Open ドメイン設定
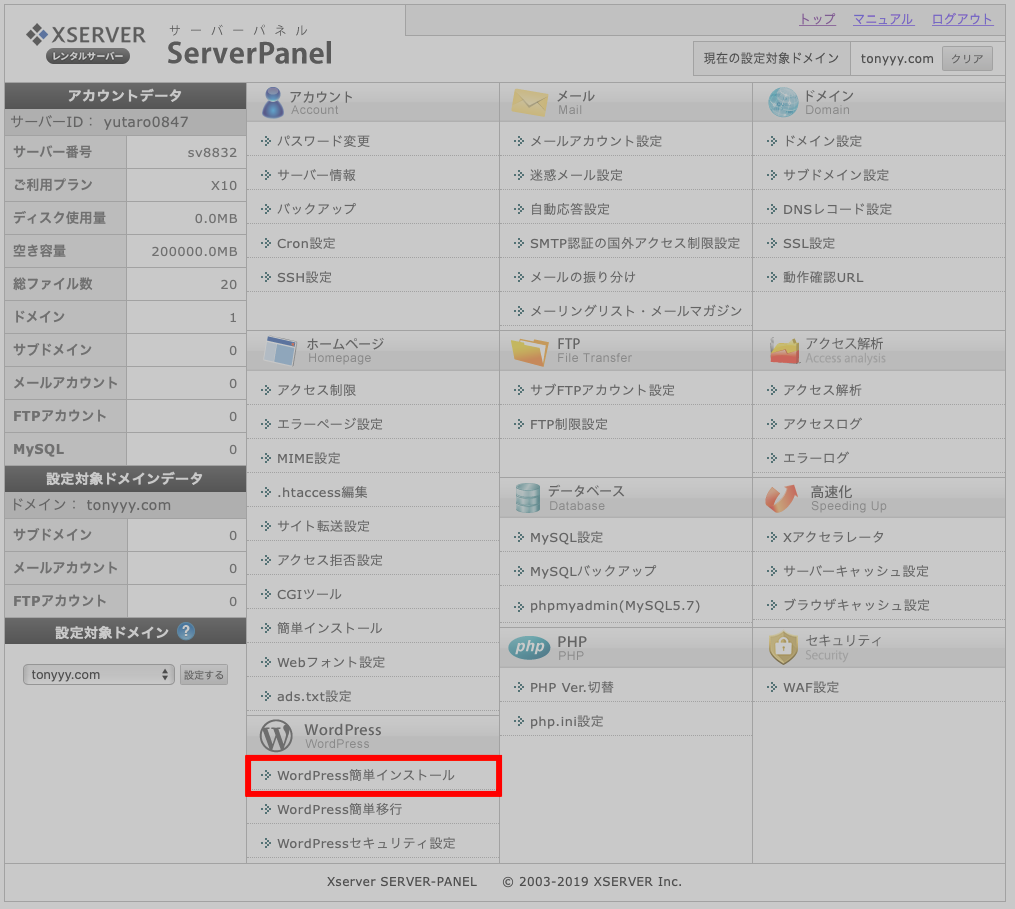The height and width of the screenshot is (909, 1015). pos(822,141)
